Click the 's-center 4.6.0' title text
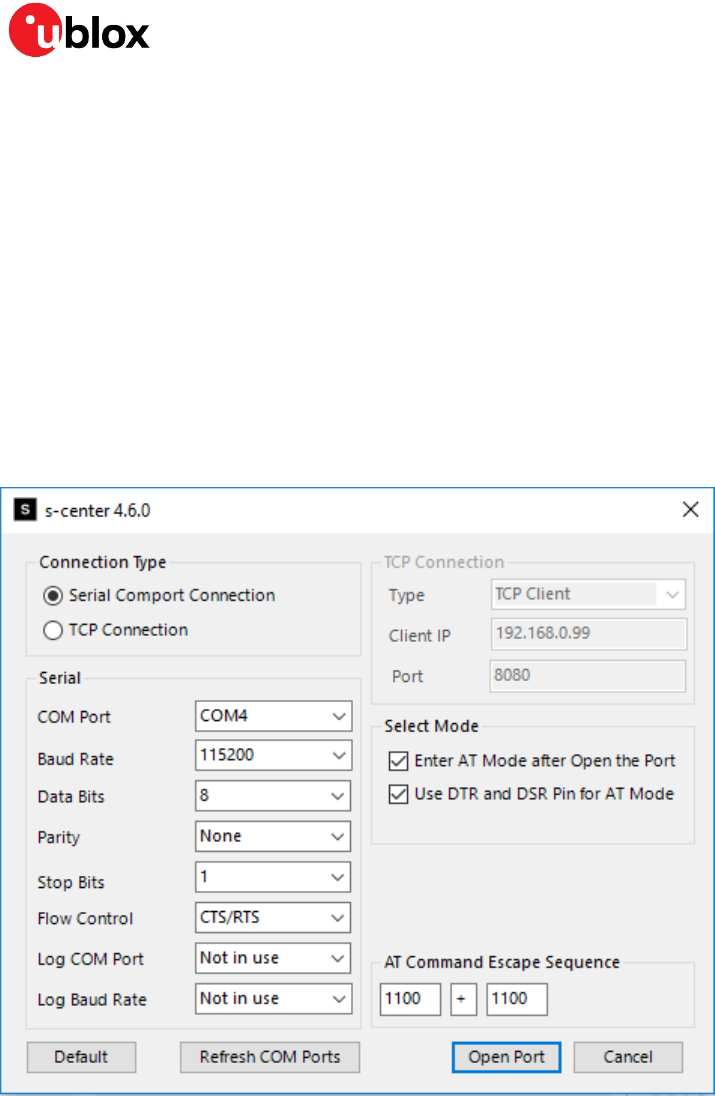The width and height of the screenshot is (715, 1096). pos(97,511)
